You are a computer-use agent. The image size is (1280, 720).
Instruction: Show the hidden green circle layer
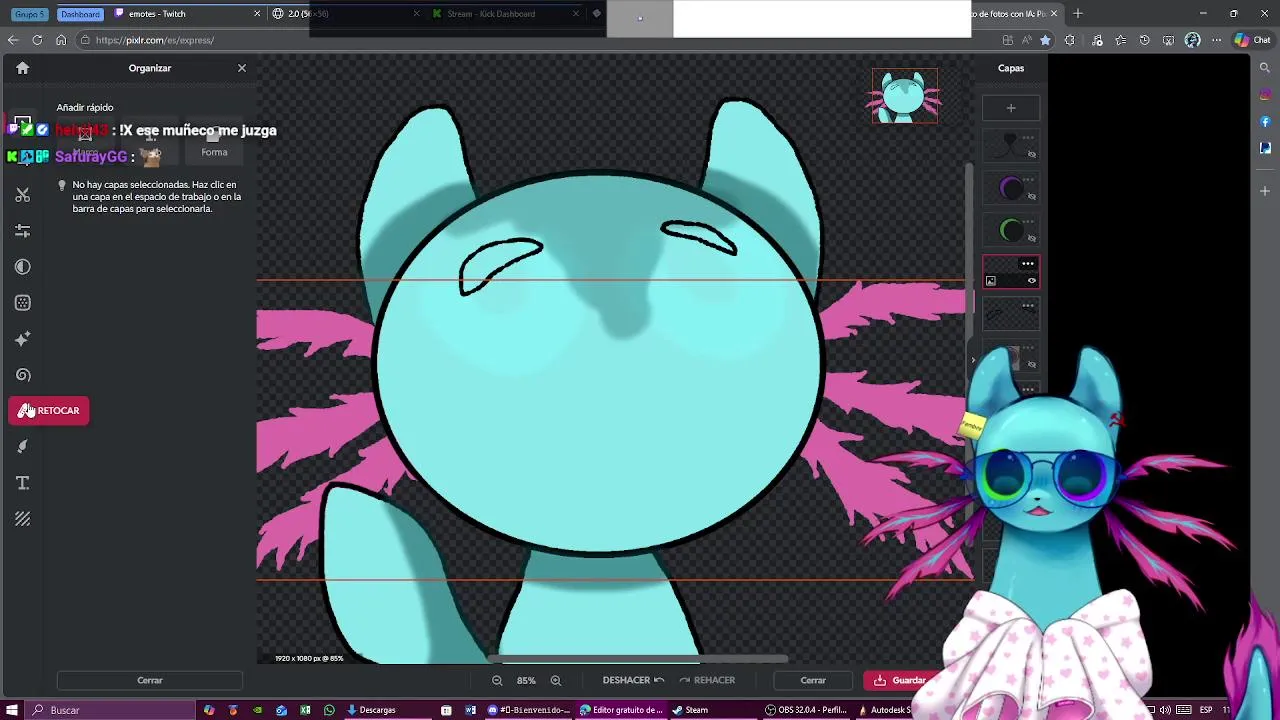[x=1032, y=238]
